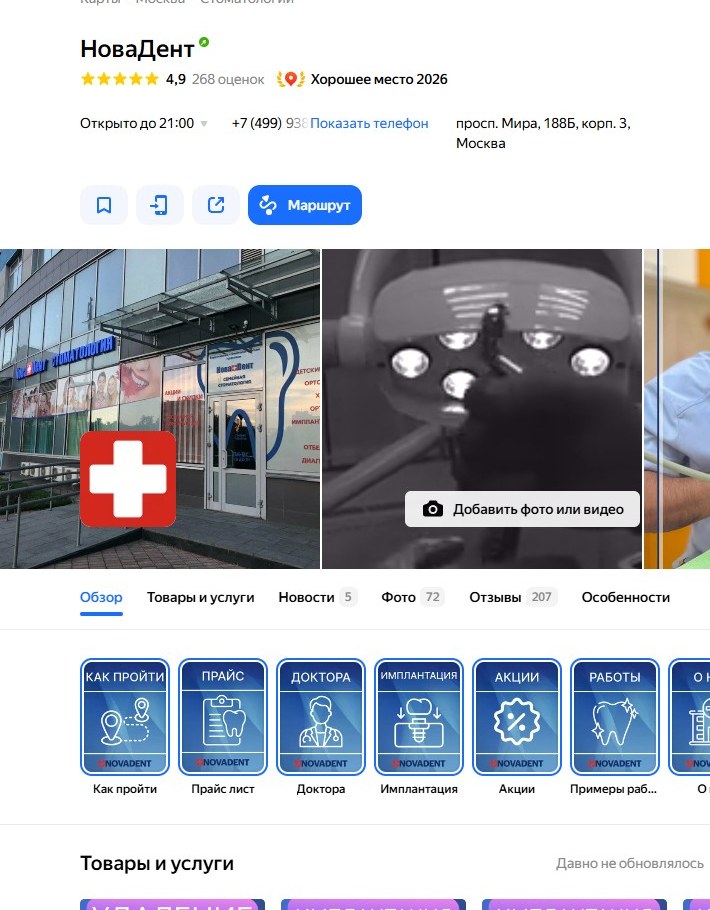
Task: Open the Хорошее место 2026 award badge
Action: click(x=362, y=79)
